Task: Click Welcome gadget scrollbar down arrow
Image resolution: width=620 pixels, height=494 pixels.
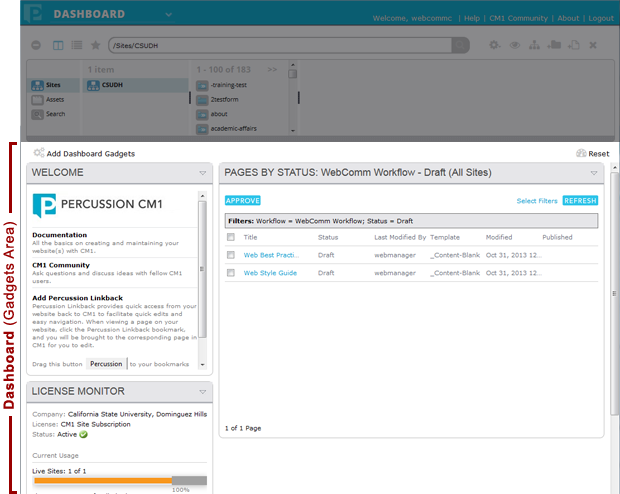Action: [202, 365]
